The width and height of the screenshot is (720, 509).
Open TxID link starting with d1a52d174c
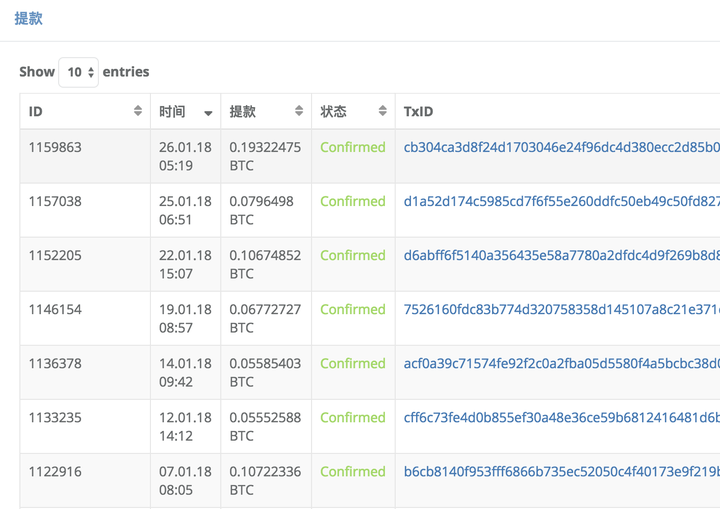(x=562, y=201)
